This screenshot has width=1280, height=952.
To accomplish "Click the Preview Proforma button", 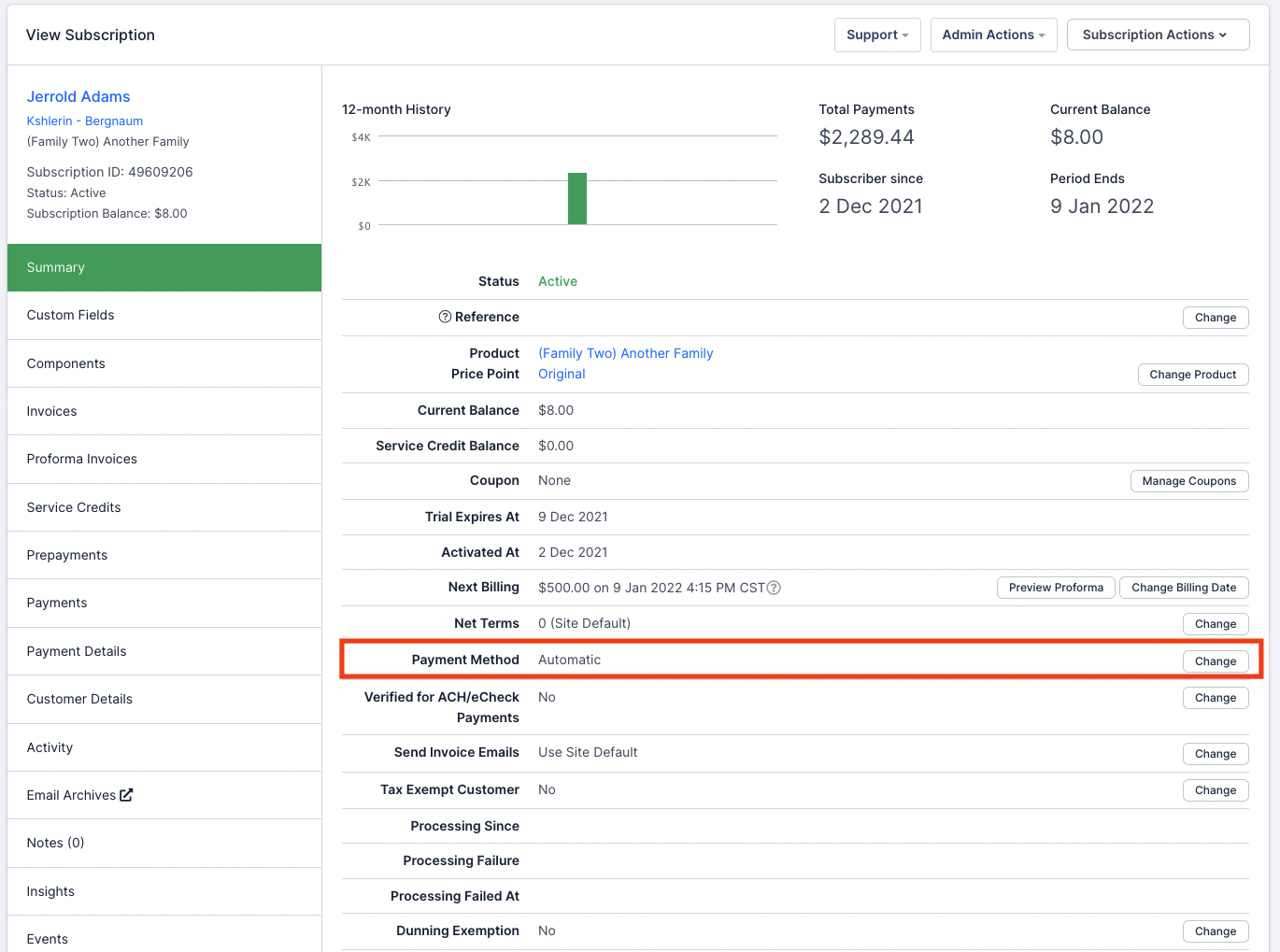I will pyautogui.click(x=1056, y=588).
